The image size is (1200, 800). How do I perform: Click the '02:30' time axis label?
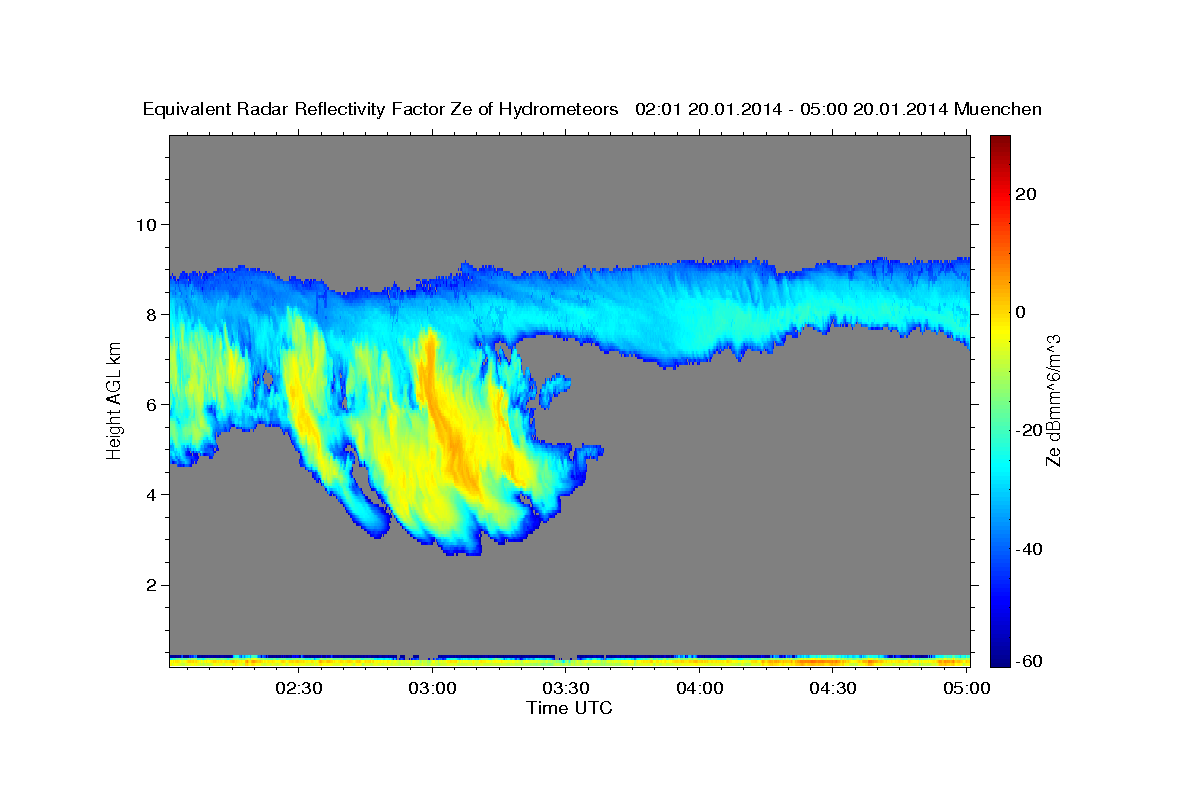[x=299, y=687]
